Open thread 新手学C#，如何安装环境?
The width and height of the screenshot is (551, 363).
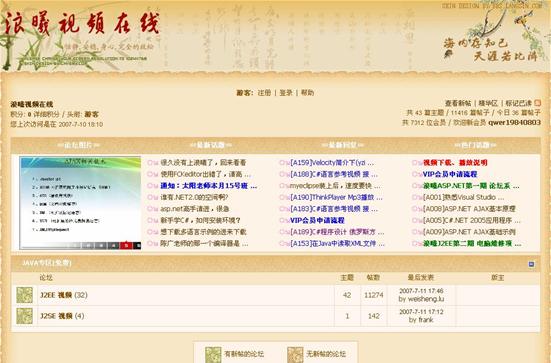pyautogui.click(x=200, y=220)
